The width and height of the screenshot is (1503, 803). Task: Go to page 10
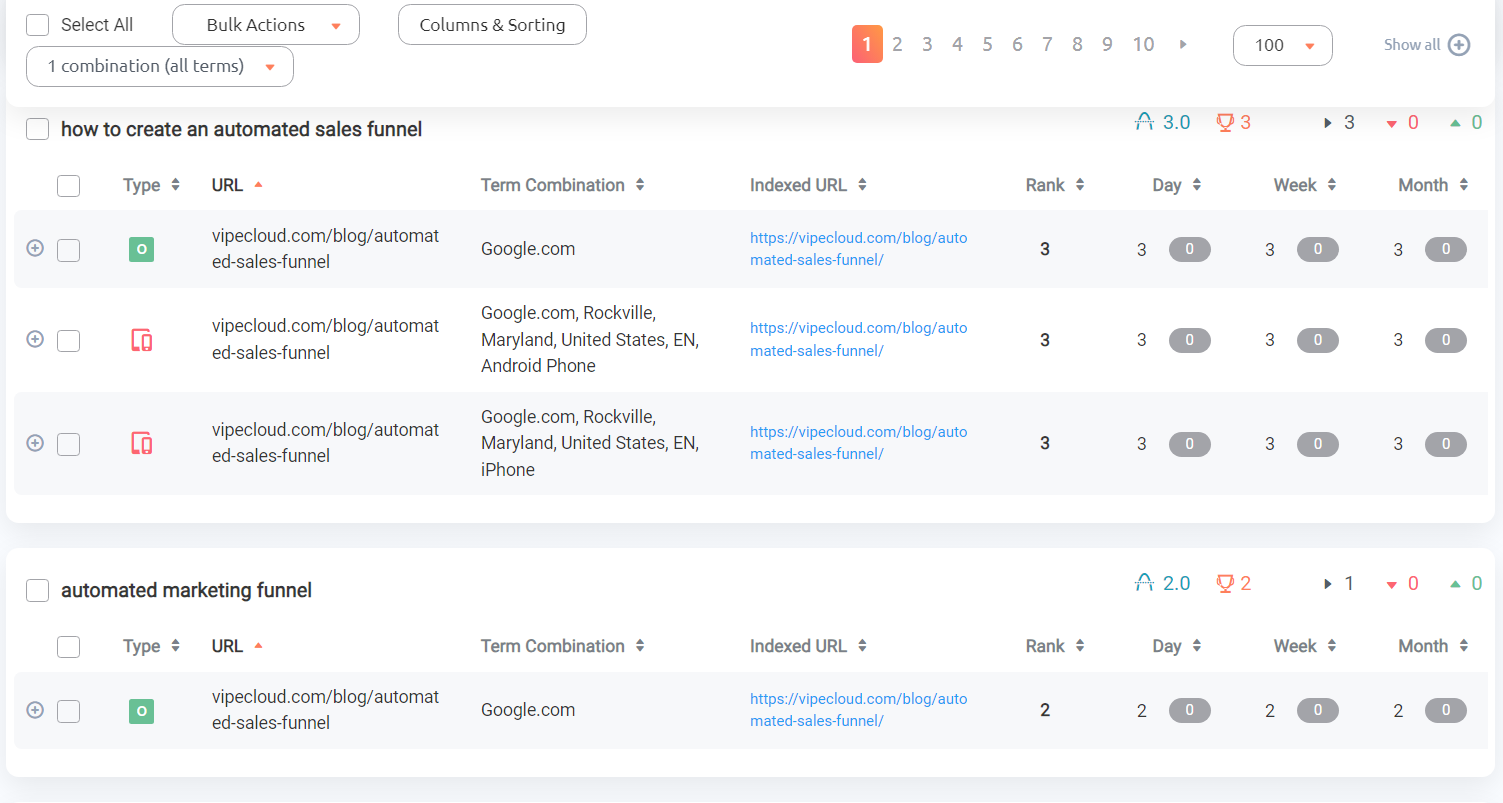(1143, 44)
